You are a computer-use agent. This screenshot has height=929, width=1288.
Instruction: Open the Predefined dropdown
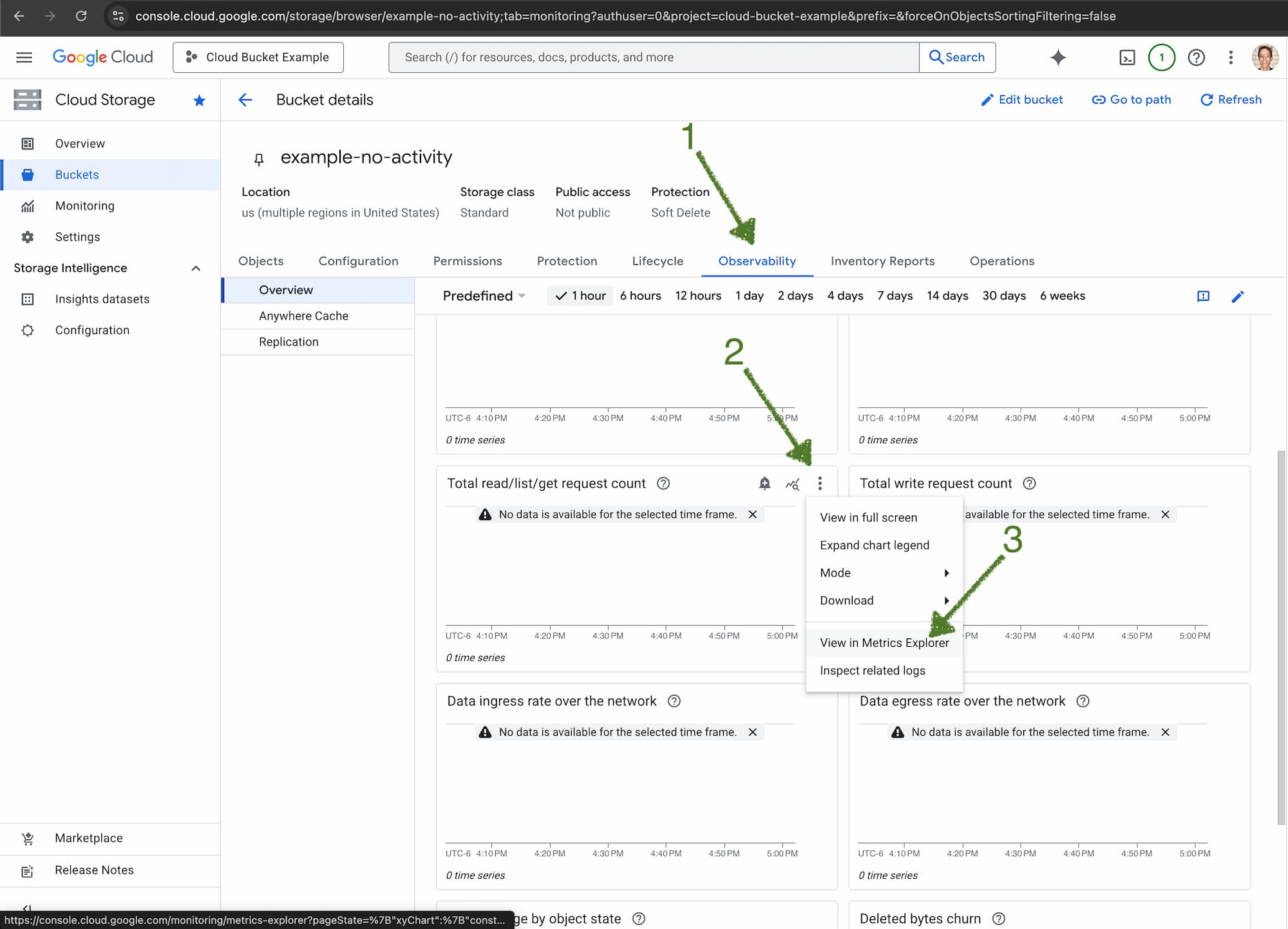pyautogui.click(x=484, y=296)
